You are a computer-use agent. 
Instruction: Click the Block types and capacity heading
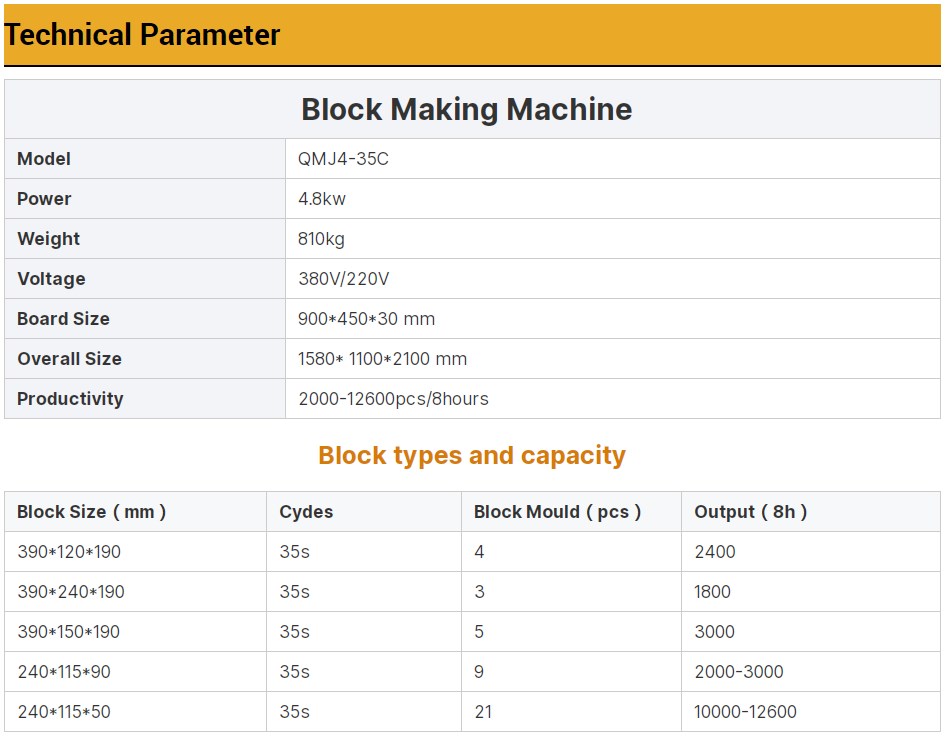point(471,455)
